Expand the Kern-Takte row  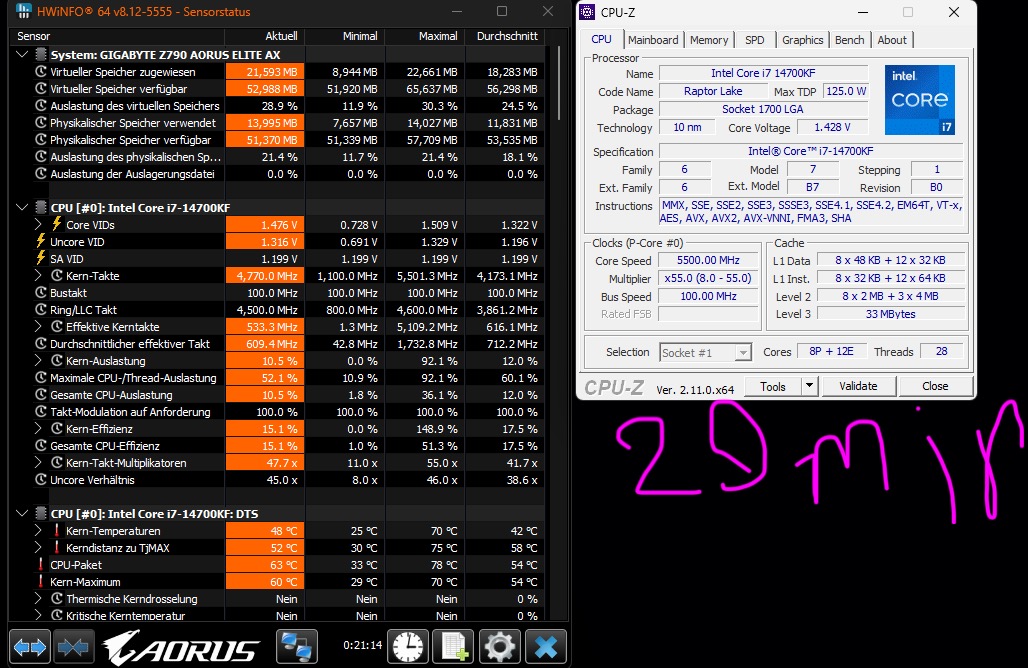point(38,275)
